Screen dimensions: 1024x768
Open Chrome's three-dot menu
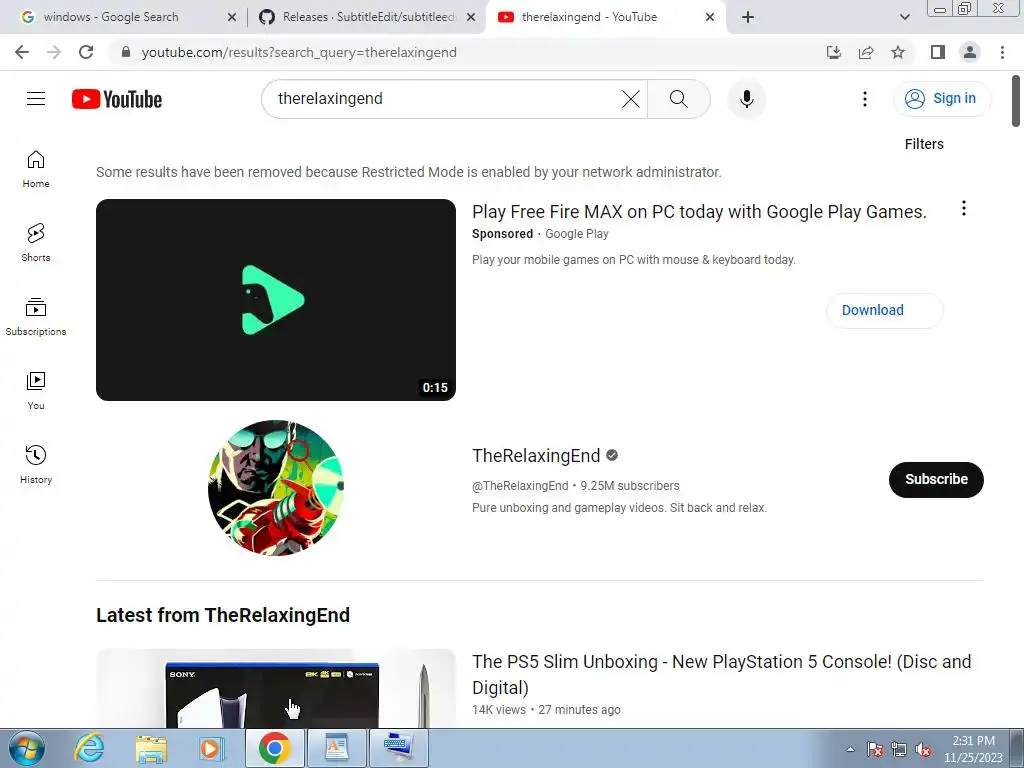1002,52
